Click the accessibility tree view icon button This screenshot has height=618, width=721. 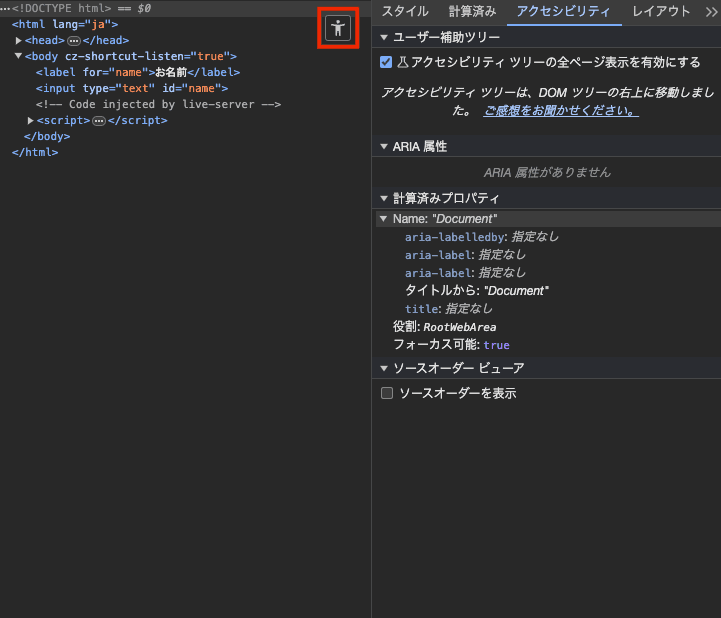point(338,27)
